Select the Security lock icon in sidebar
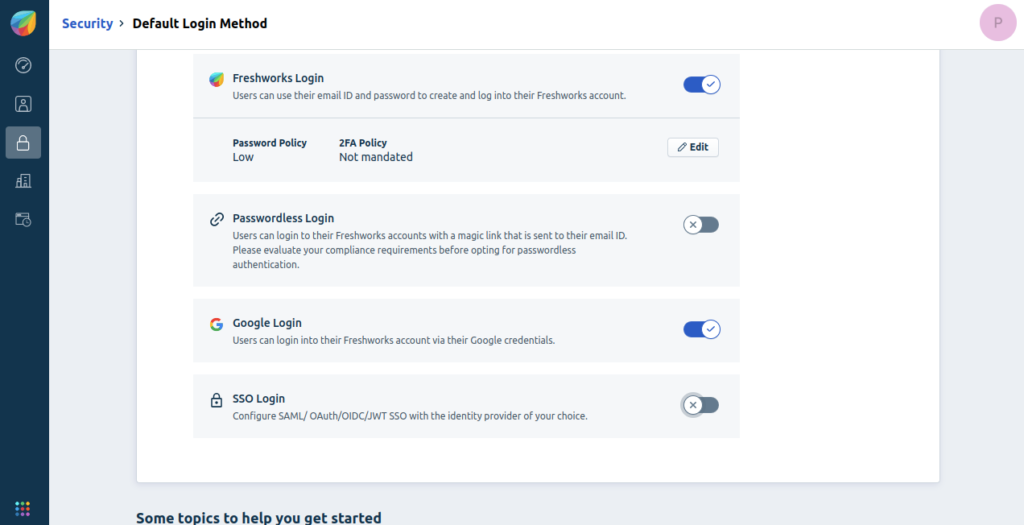 pos(24,142)
